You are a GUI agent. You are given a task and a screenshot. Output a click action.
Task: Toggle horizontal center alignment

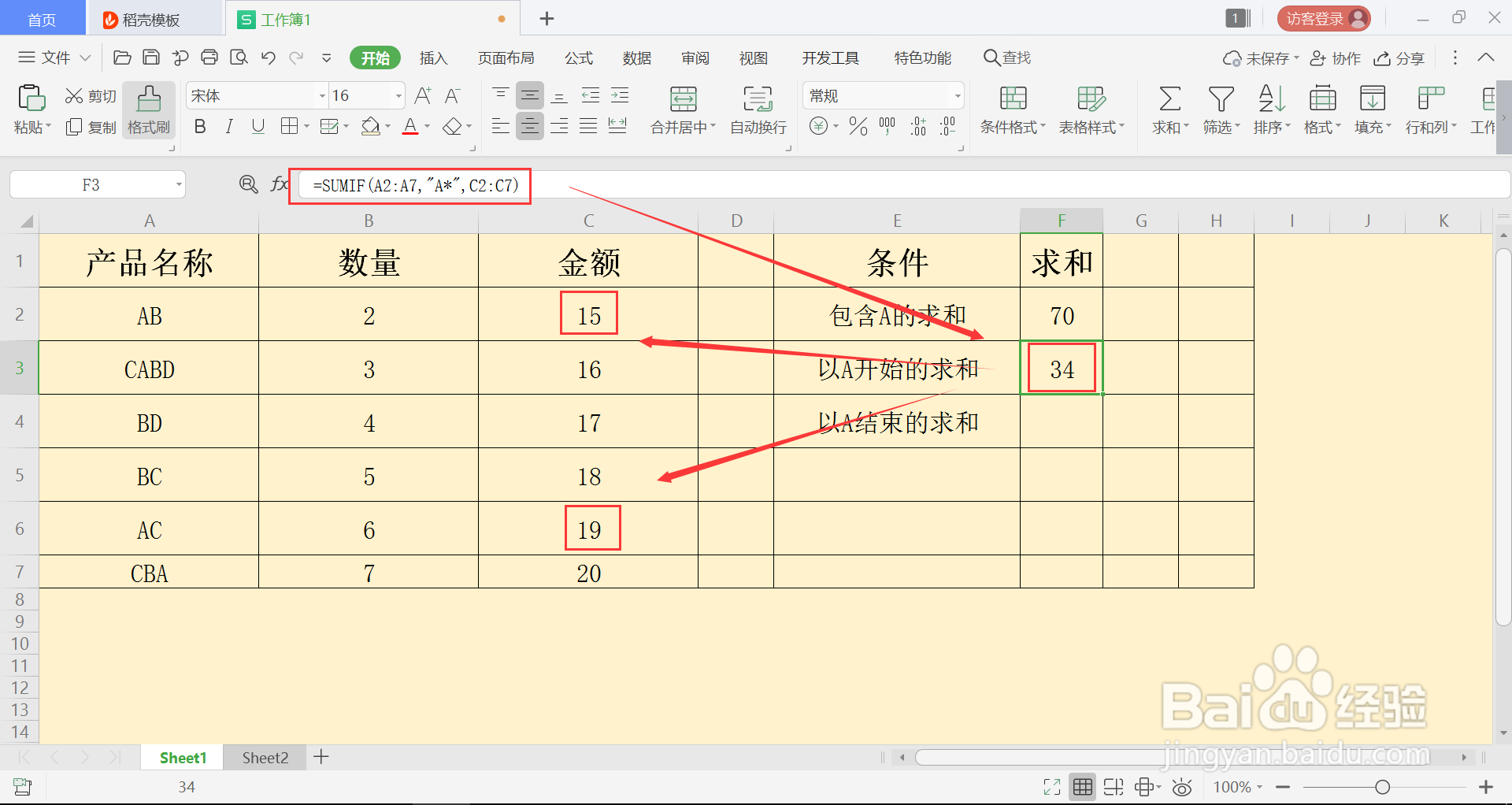point(530,126)
